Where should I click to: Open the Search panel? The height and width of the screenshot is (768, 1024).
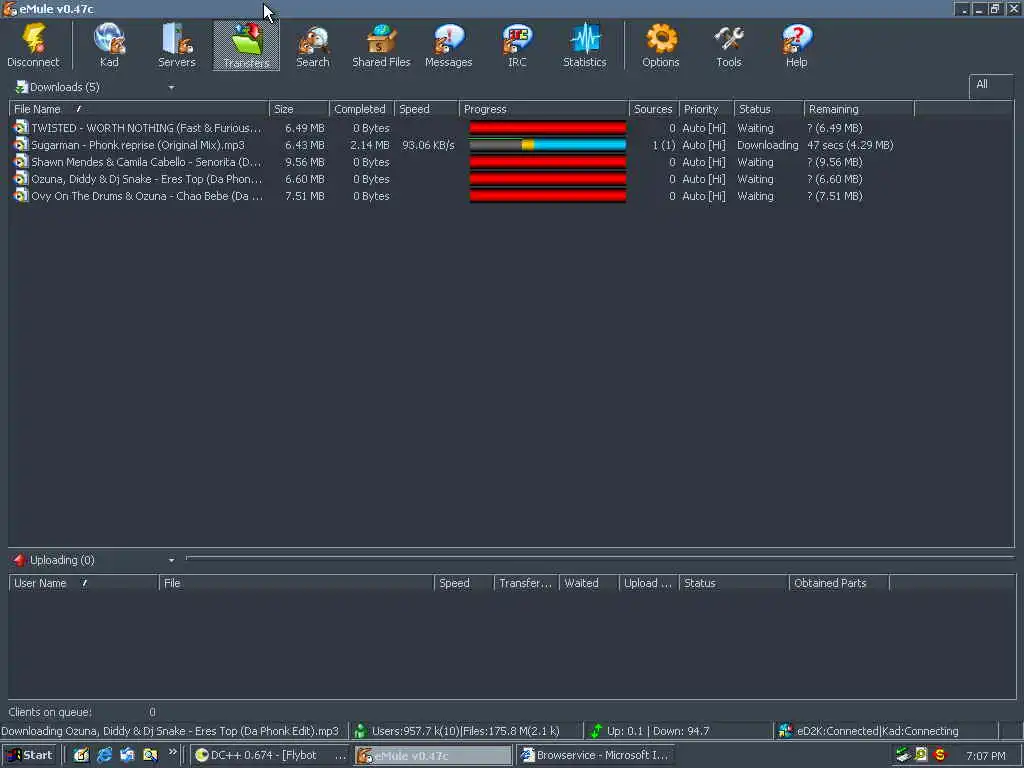pyautogui.click(x=313, y=46)
